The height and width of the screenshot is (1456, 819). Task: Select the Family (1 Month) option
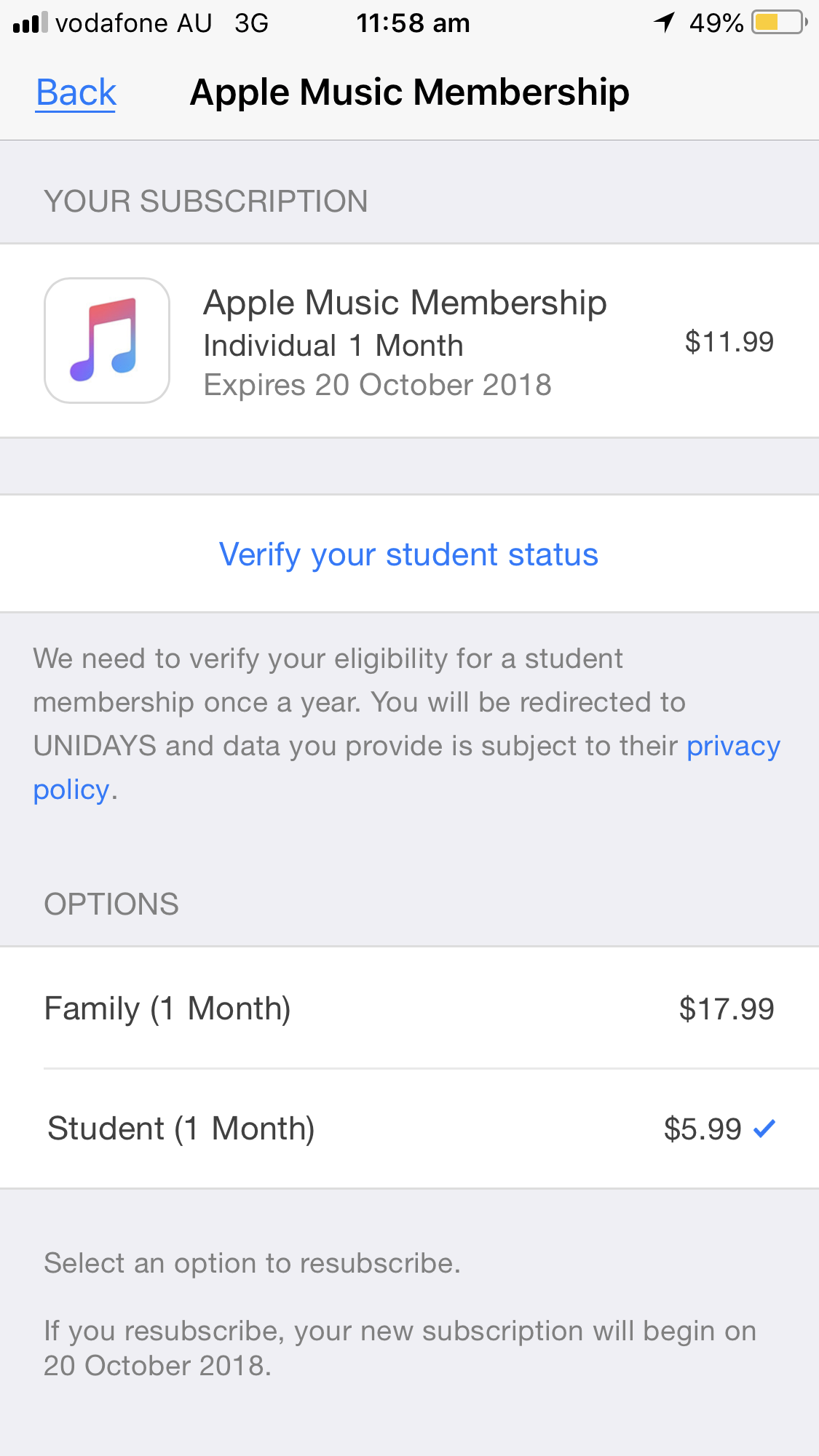[167, 1009]
